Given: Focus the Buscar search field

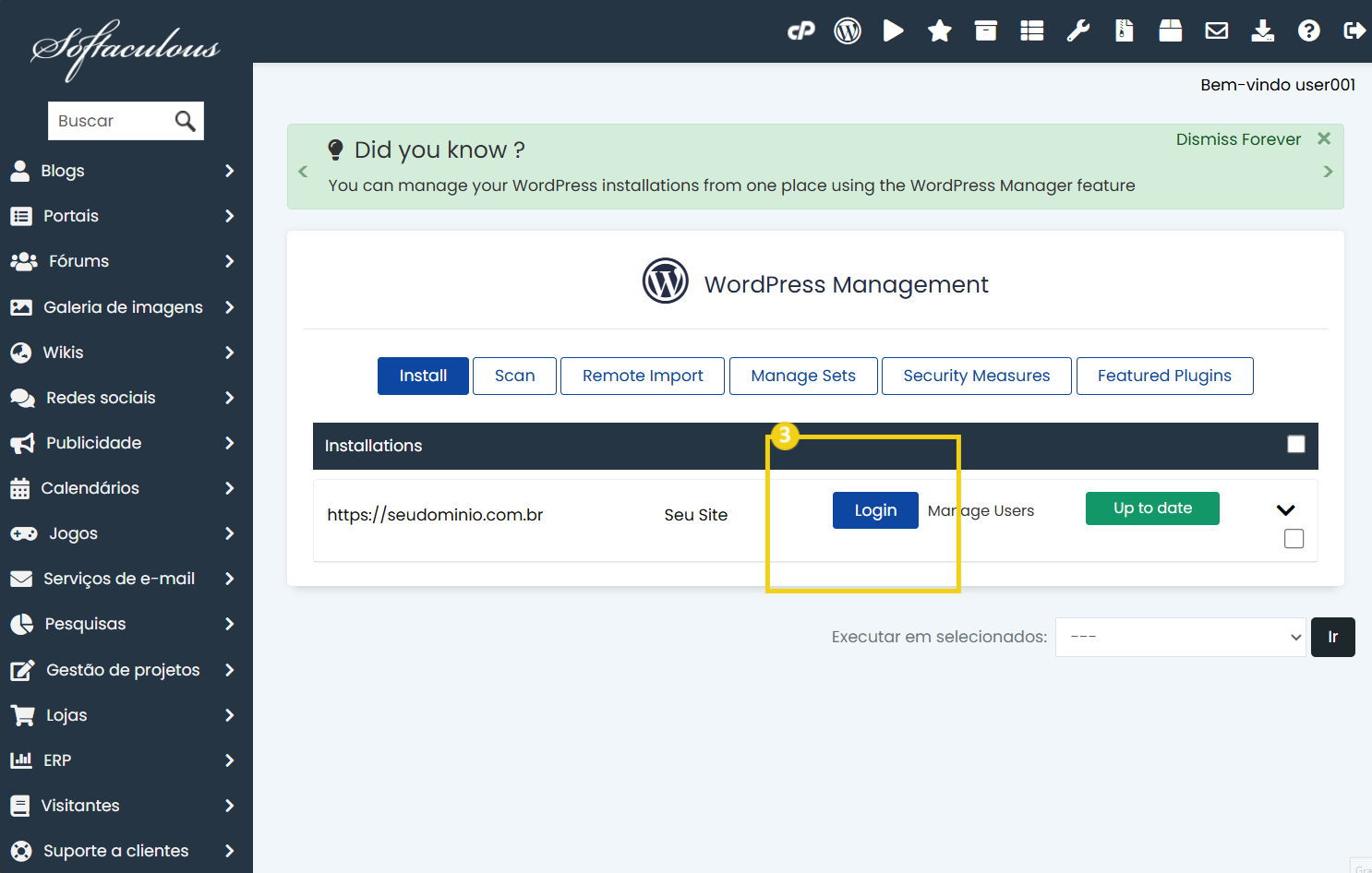Looking at the screenshot, I should point(111,121).
